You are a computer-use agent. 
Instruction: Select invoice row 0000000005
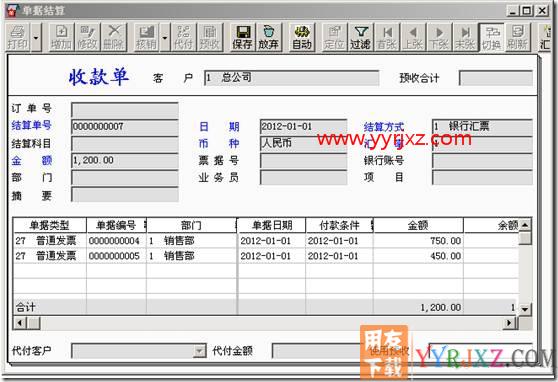pos(266,256)
